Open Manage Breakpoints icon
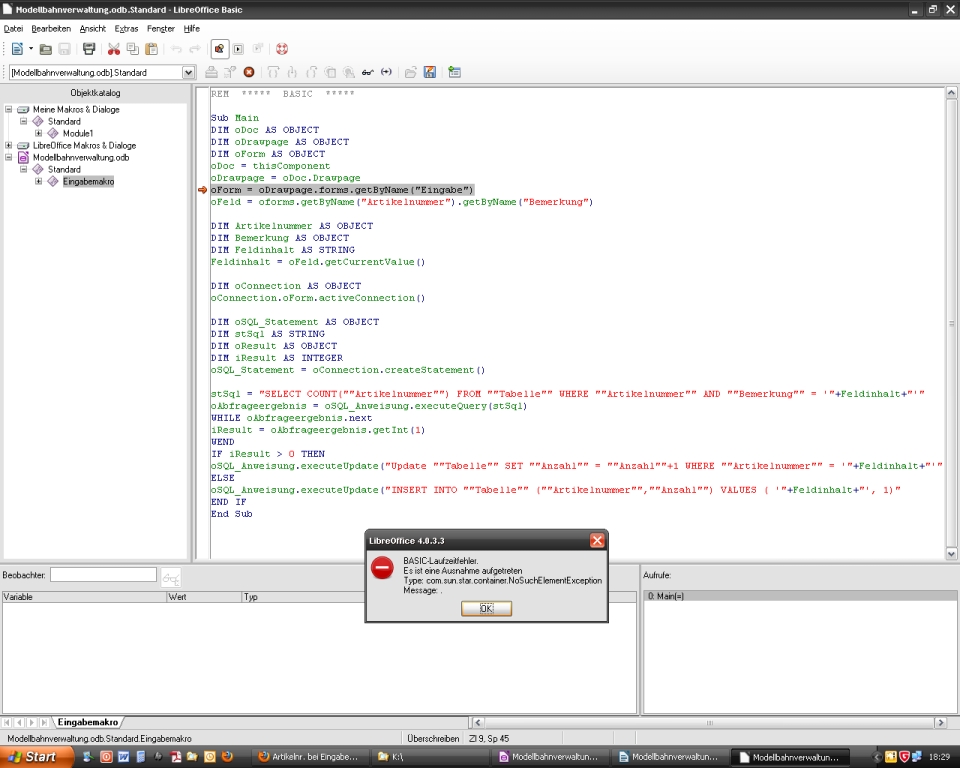The width and height of the screenshot is (960, 768). (348, 72)
